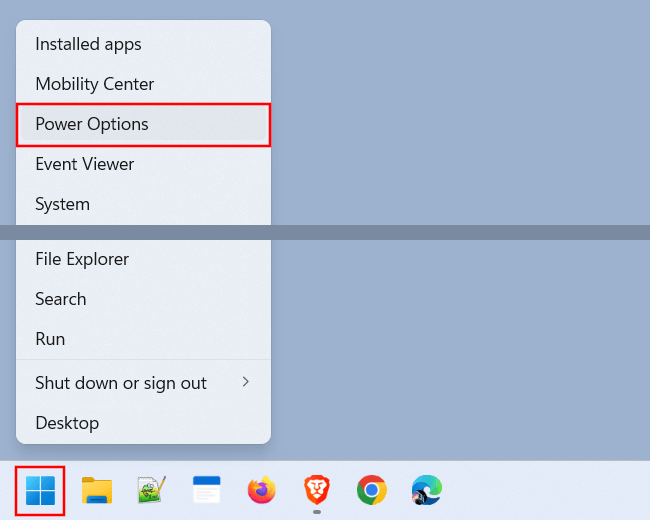Open Mobility Center from the menu
The width and height of the screenshot is (650, 520).
143,84
